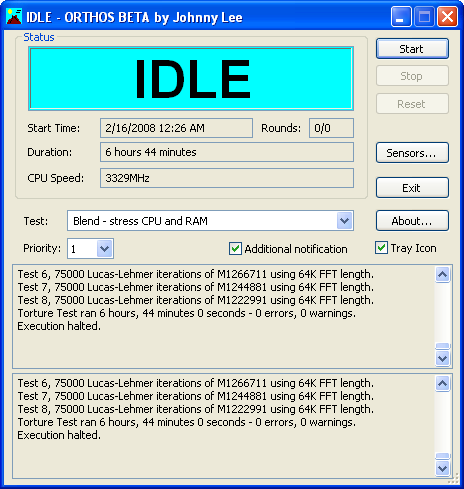Close the ORTHOS window
Screen dimensions: 464x489
[x=447, y=16]
